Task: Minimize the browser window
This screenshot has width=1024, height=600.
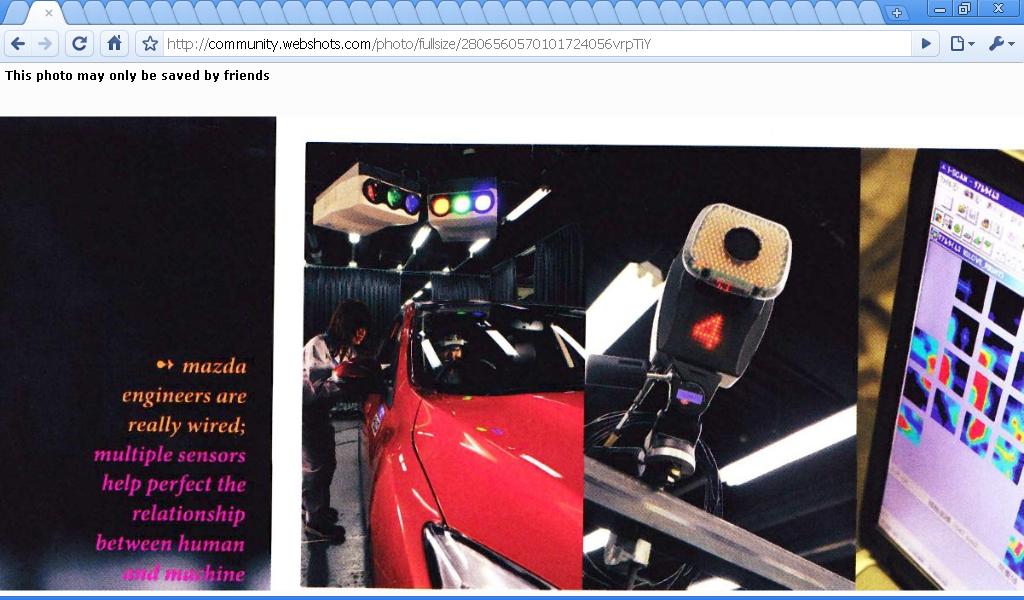Action: pos(940,9)
